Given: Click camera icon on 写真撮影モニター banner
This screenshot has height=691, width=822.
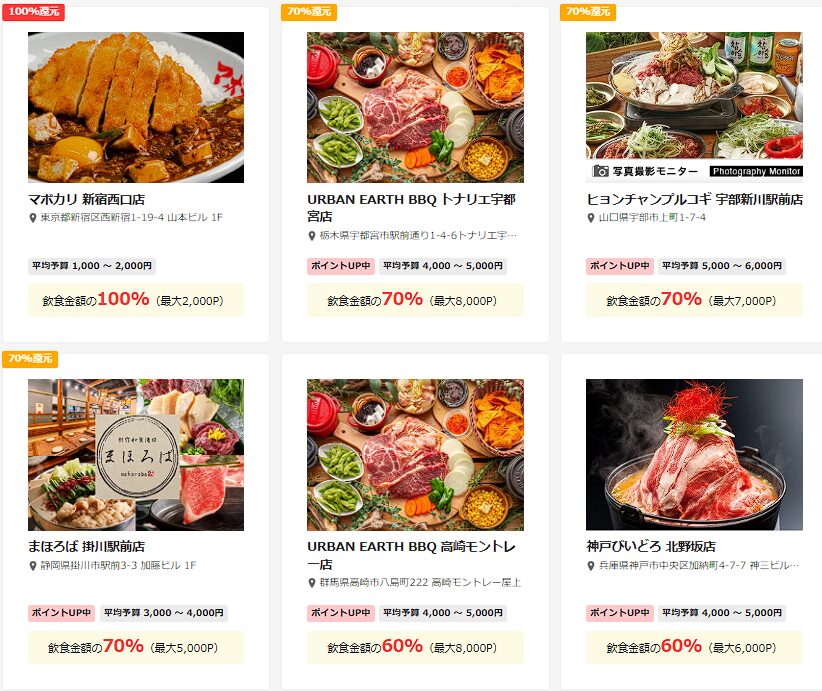Looking at the screenshot, I should 600,171.
